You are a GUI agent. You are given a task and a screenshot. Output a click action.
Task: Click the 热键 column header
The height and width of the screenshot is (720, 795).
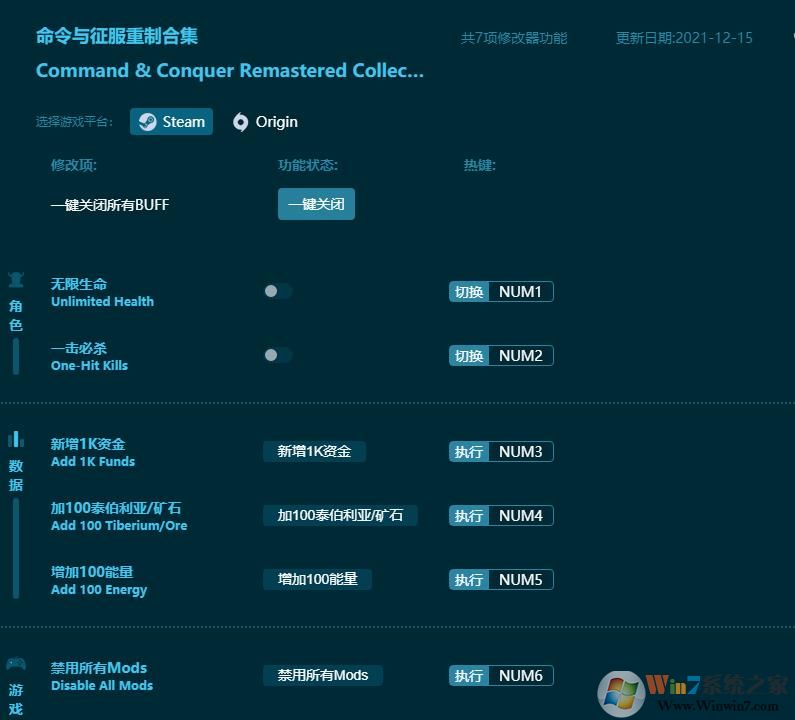(480, 165)
